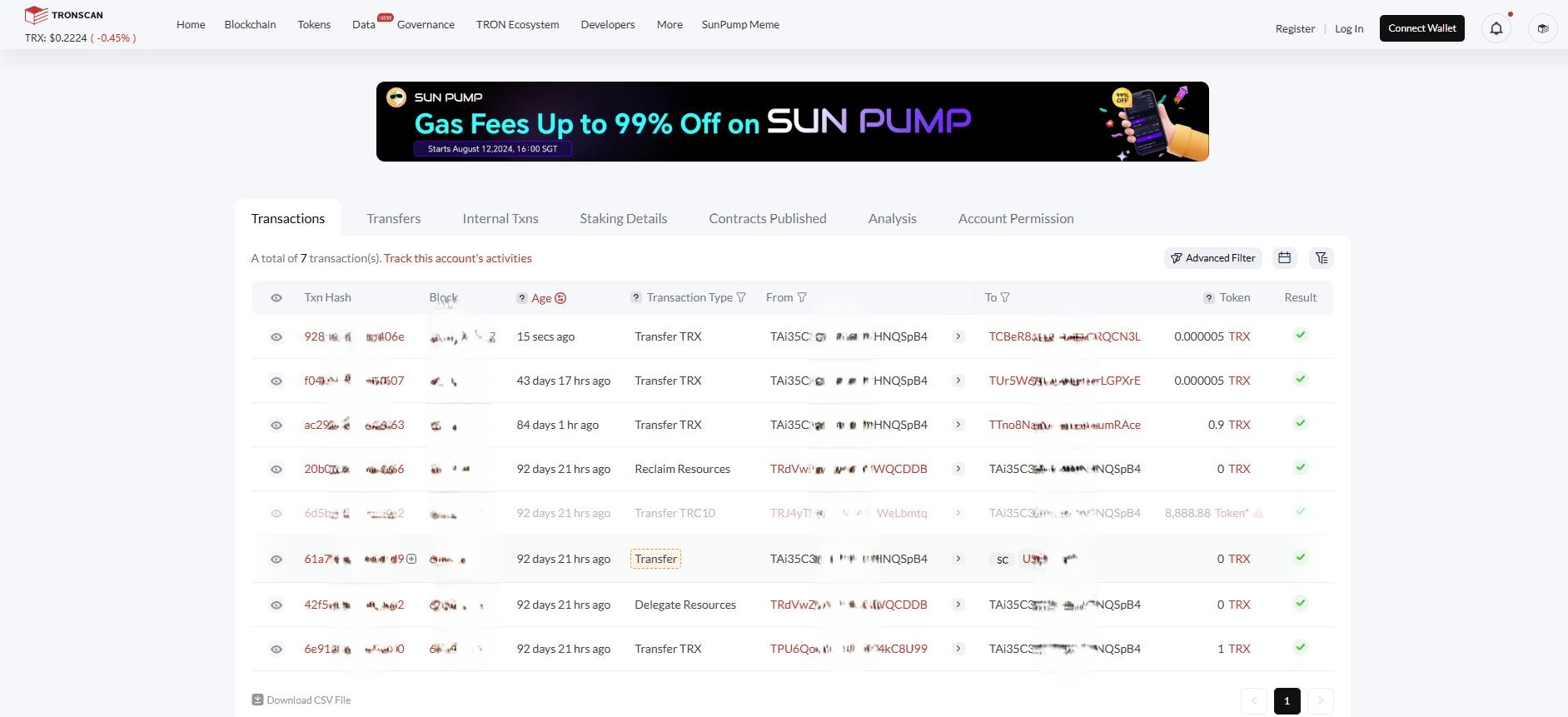1568x717 pixels.
Task: Switch to the Transfers tab
Action: click(x=393, y=218)
